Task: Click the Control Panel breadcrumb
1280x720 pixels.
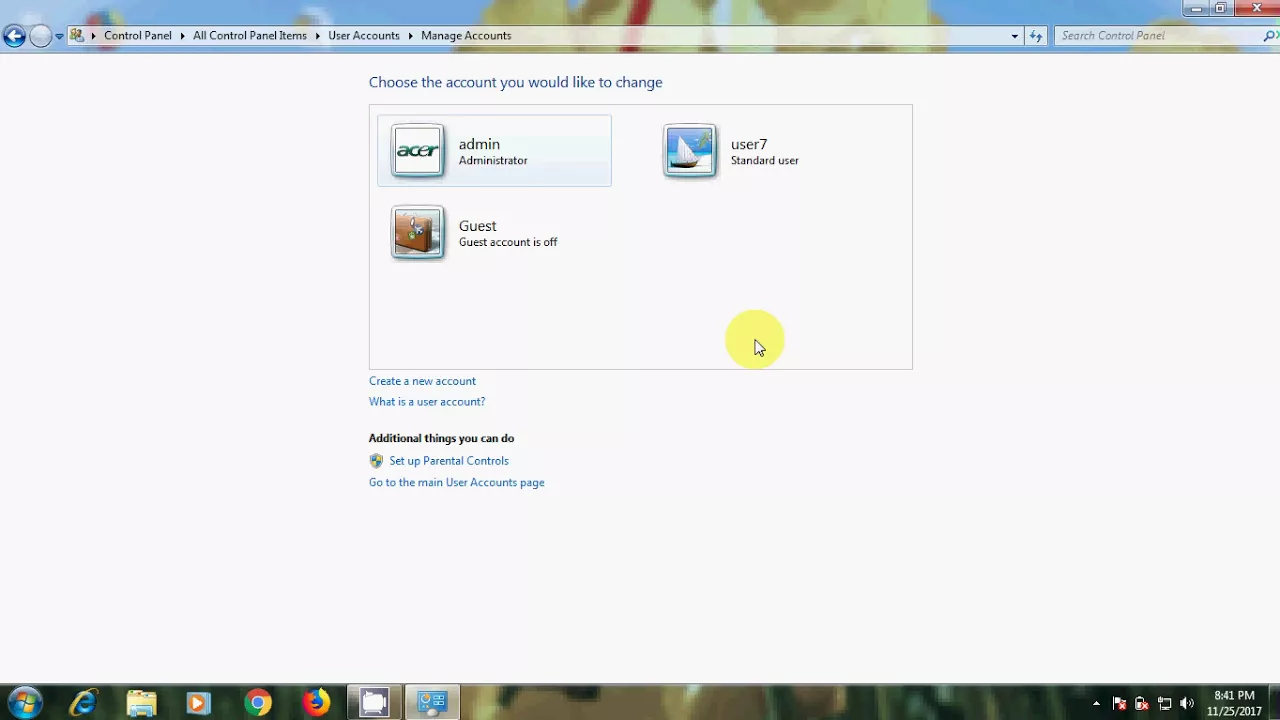Action: 138,36
